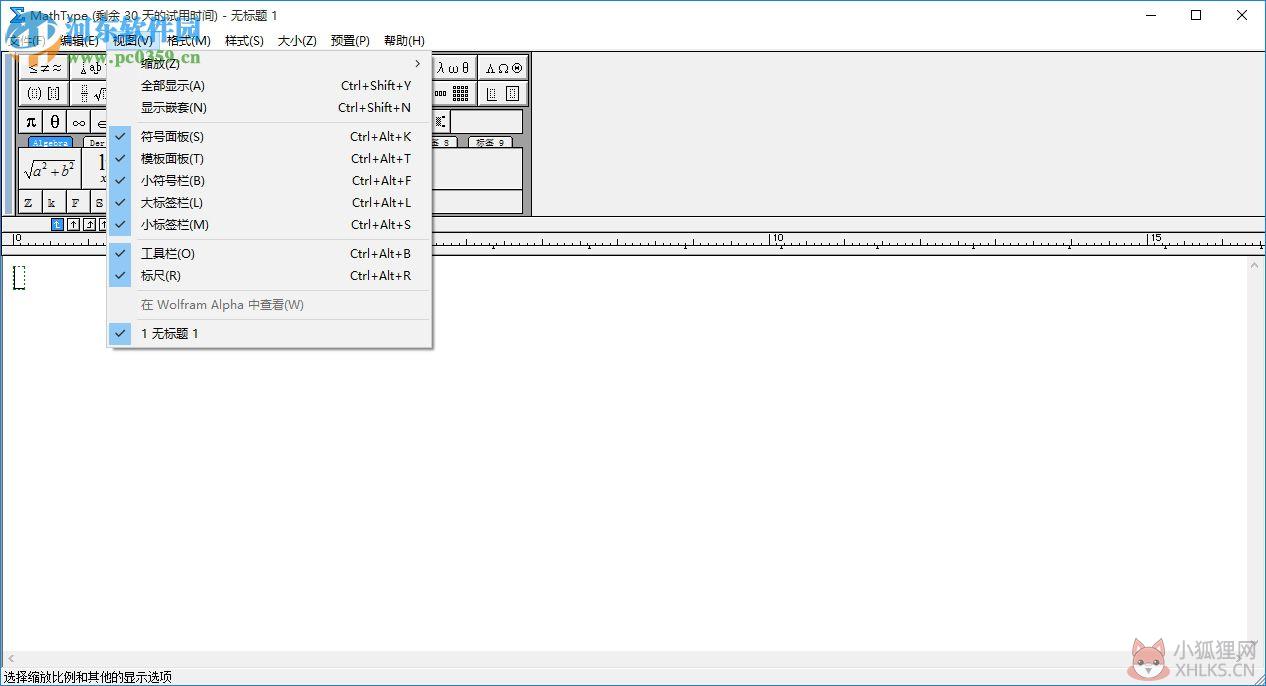Insert the pi symbol
This screenshot has width=1266, height=686.
pyautogui.click(x=31, y=122)
